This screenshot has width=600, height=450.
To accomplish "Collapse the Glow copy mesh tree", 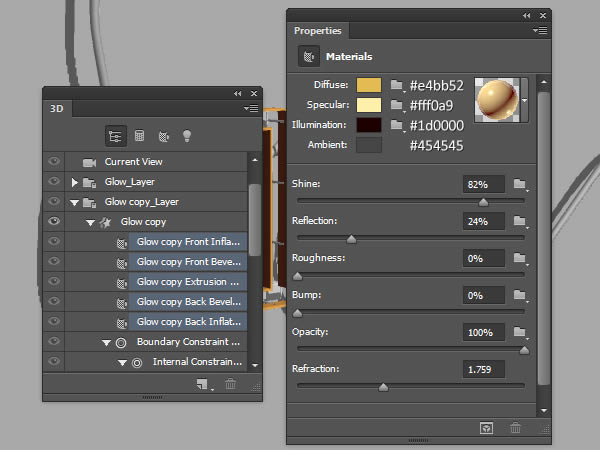I will [90, 223].
